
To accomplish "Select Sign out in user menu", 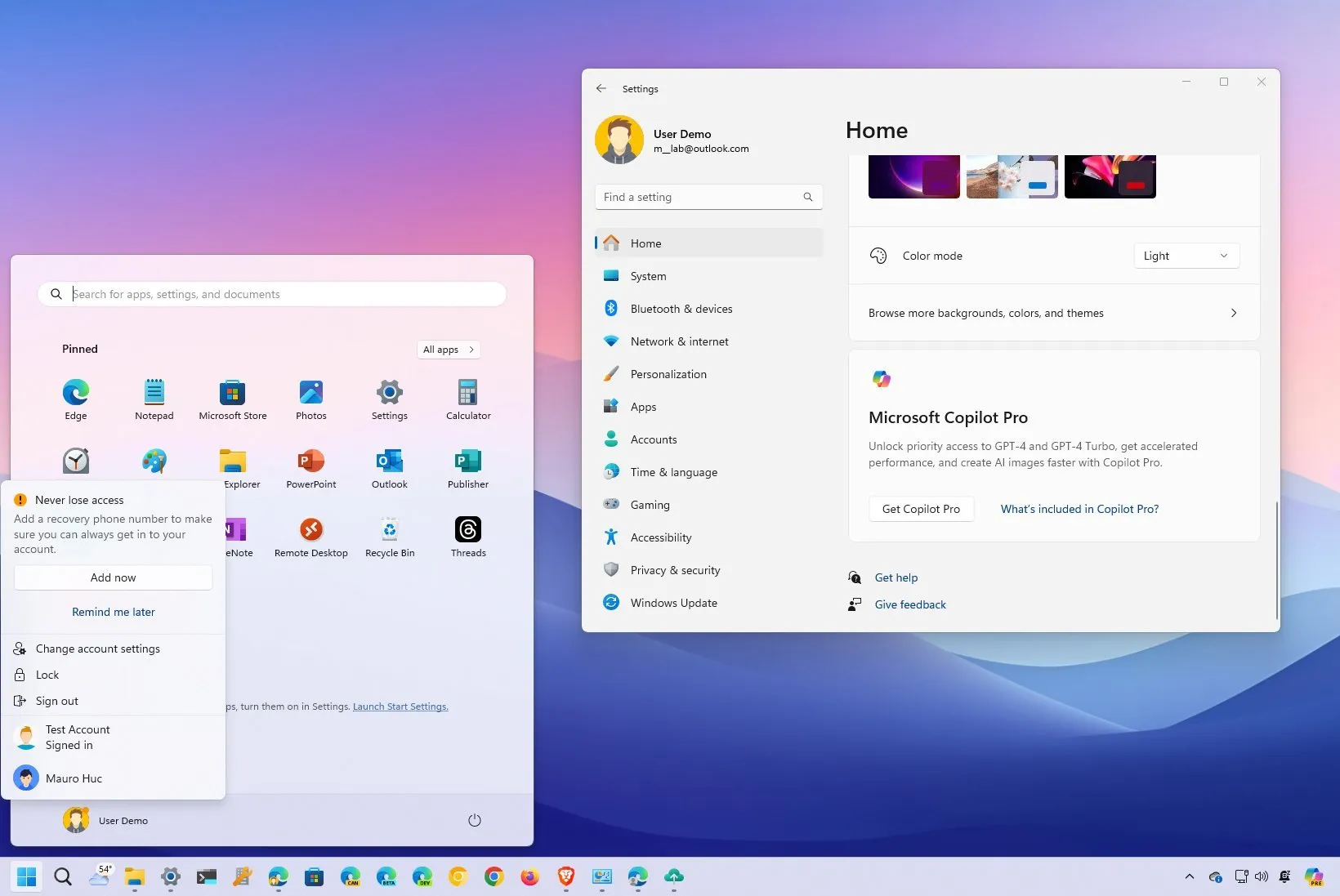I will (x=114, y=701).
